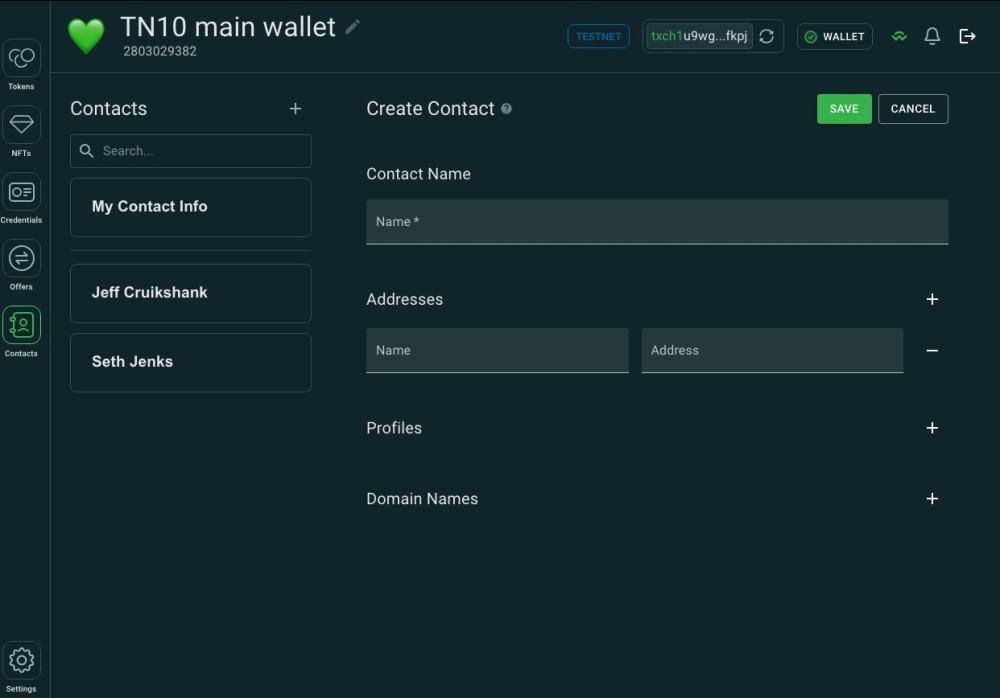Cancel contact creation
The height and width of the screenshot is (698, 1000).
coord(913,109)
